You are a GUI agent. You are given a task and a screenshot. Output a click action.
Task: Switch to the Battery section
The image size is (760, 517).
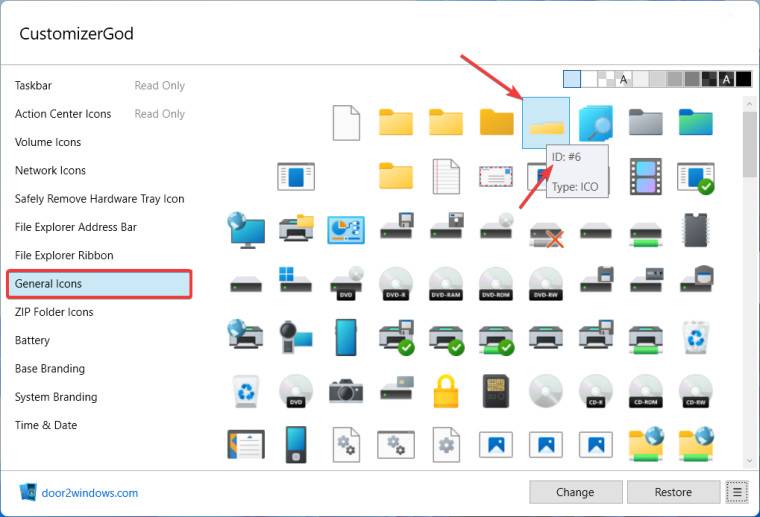click(32, 341)
